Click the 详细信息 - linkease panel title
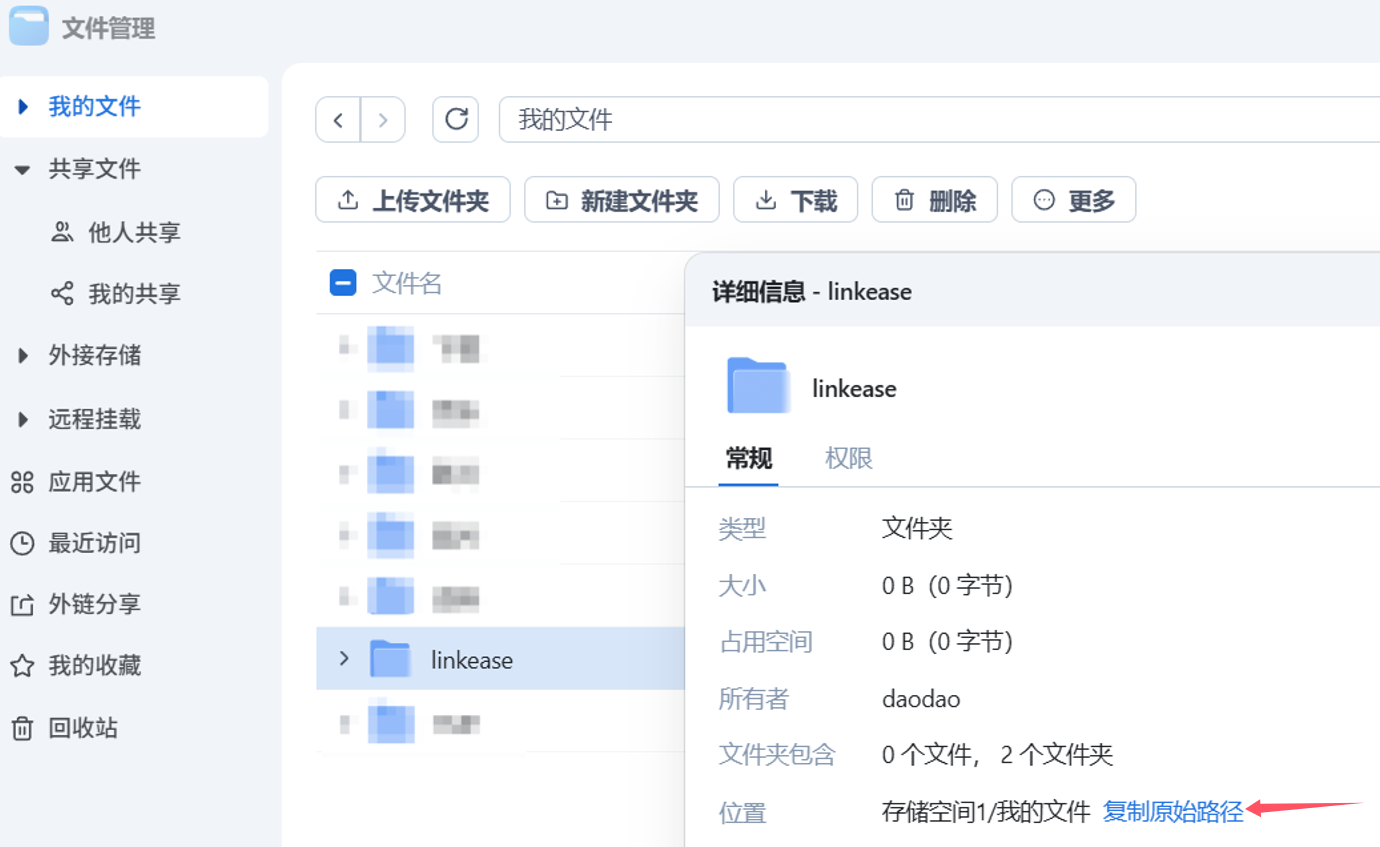This screenshot has height=847, width=1380. (812, 292)
